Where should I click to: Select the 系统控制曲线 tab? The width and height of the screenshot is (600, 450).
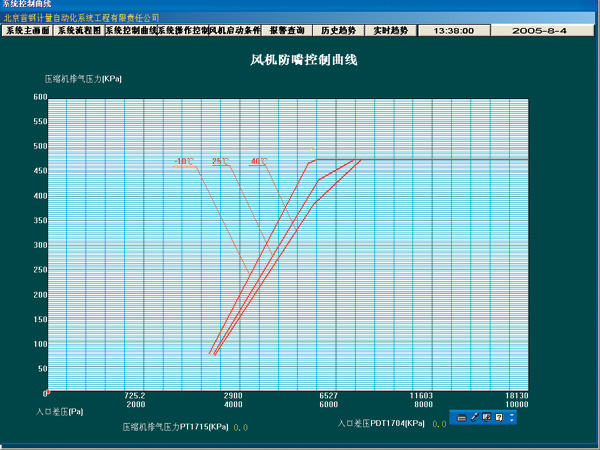pyautogui.click(x=130, y=31)
